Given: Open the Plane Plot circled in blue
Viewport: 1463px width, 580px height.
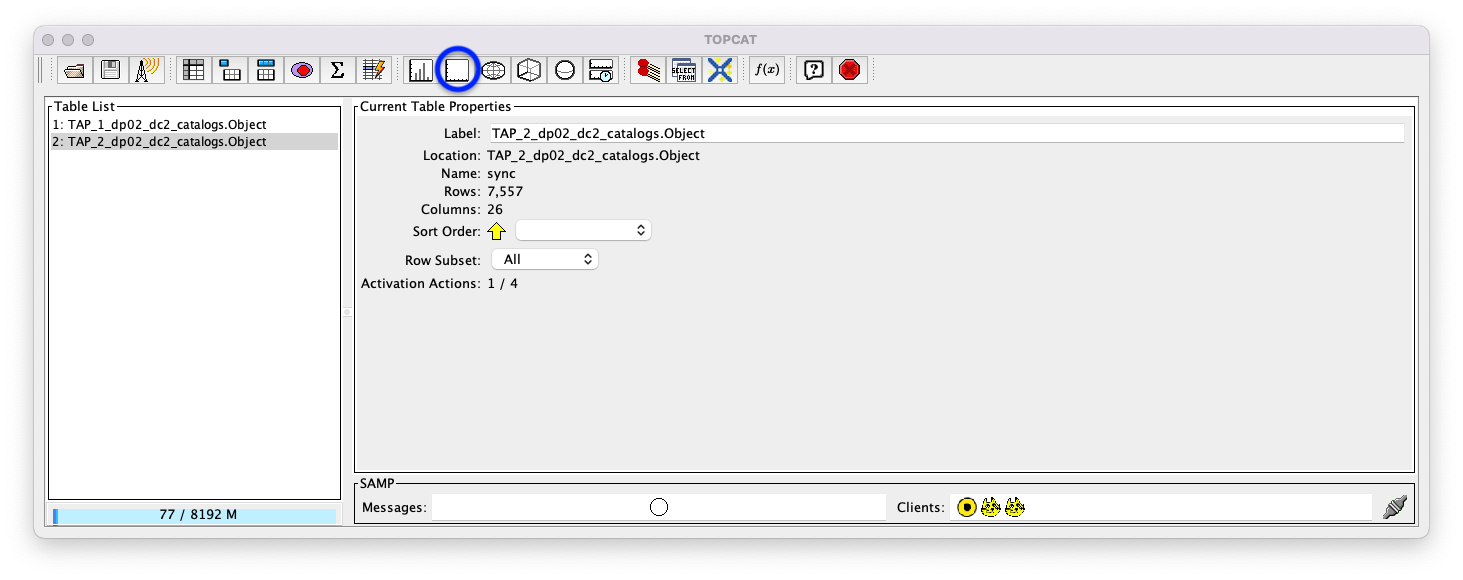Looking at the screenshot, I should pos(457,69).
